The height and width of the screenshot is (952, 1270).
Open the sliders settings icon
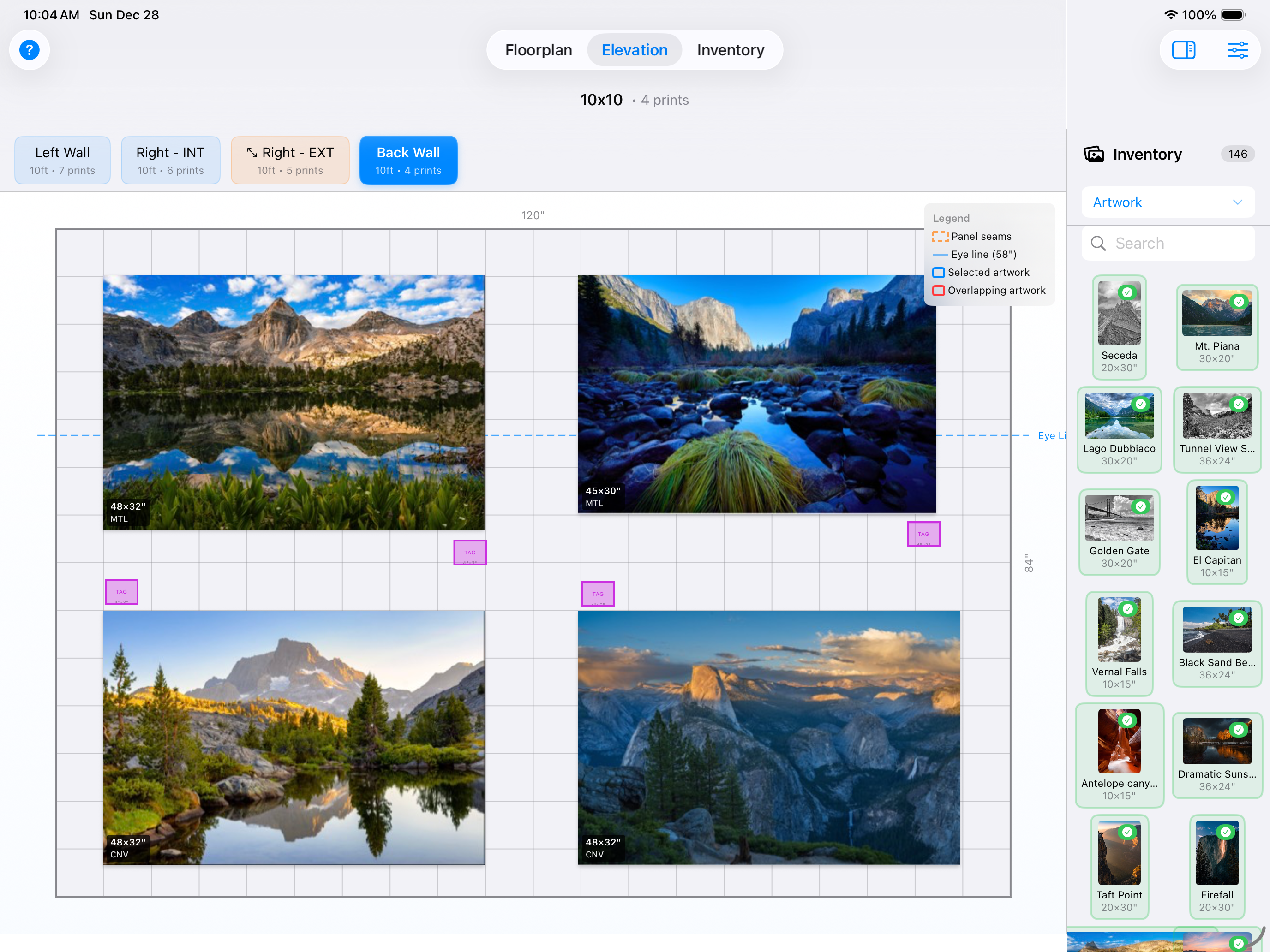[1237, 50]
